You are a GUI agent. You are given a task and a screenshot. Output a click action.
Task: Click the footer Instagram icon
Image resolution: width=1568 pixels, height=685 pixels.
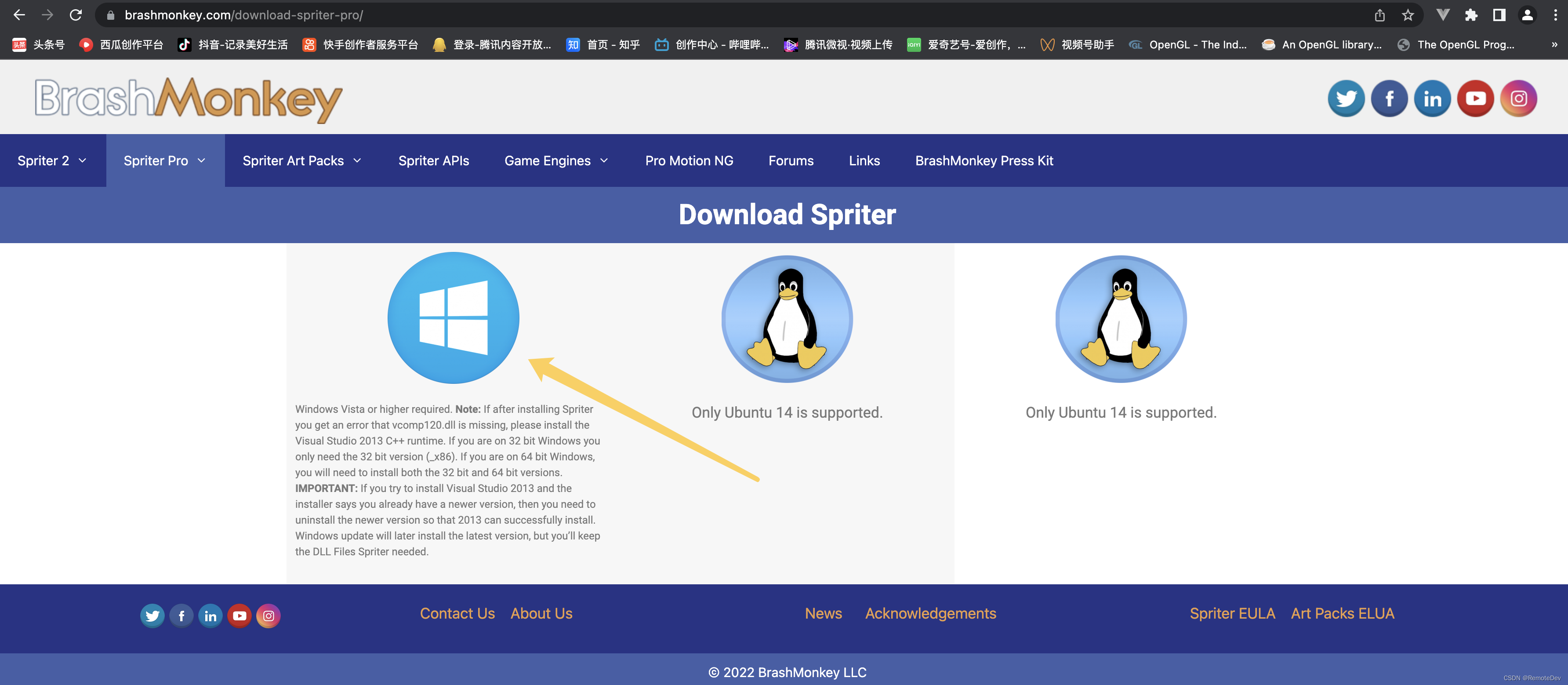pyautogui.click(x=269, y=616)
